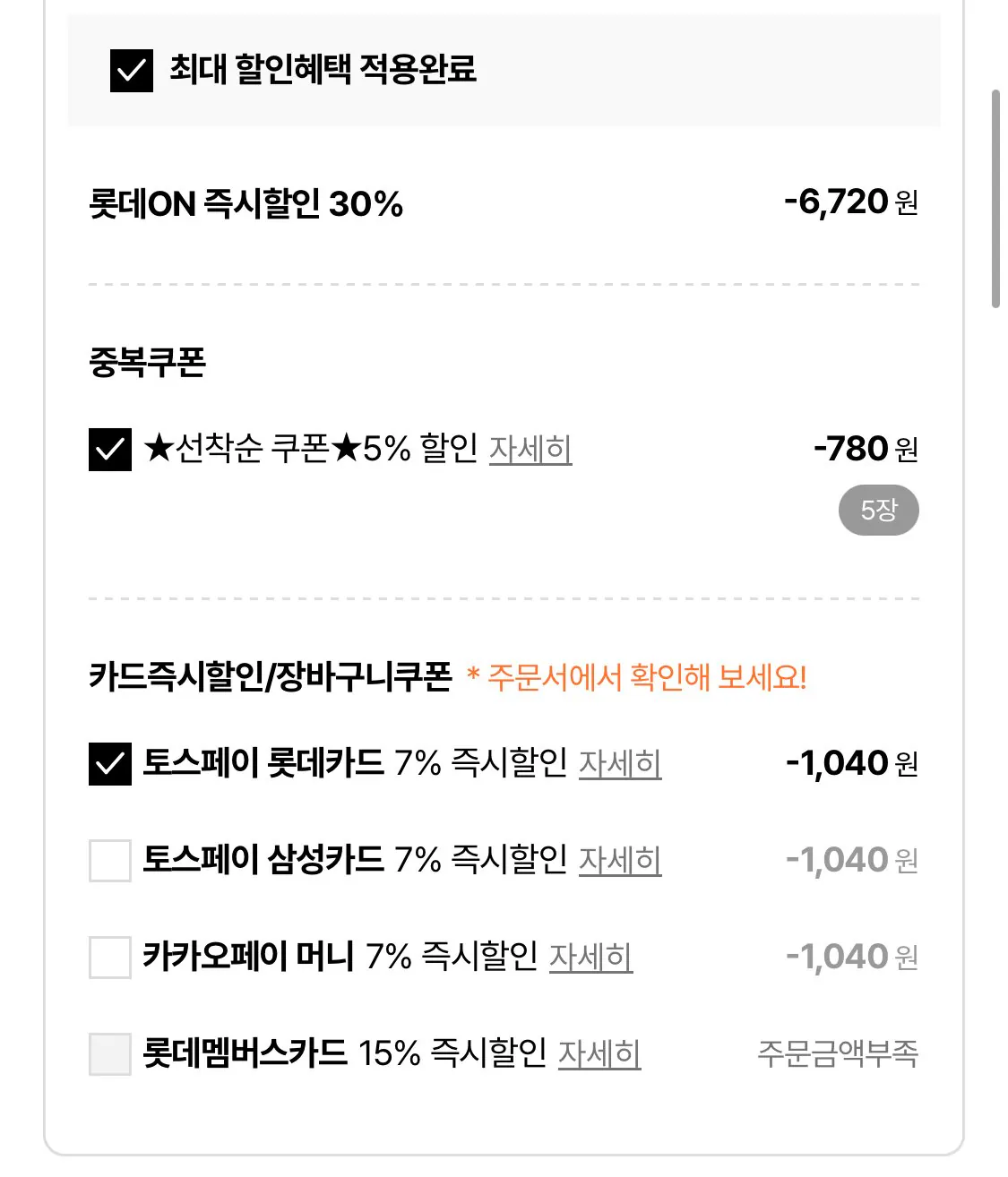Disable 토스페이 롯데카드 7% 즉시할인
The width and height of the screenshot is (1008, 1177).
tap(108, 764)
